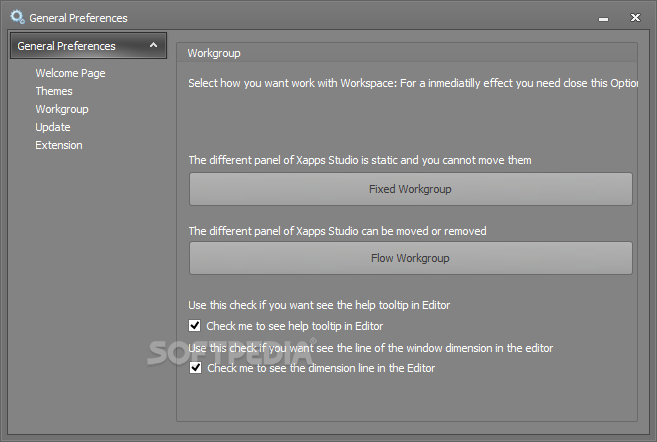This screenshot has height=442, width=657.
Task: Disable the dimension line in Editor checkbox
Action: 195,368
